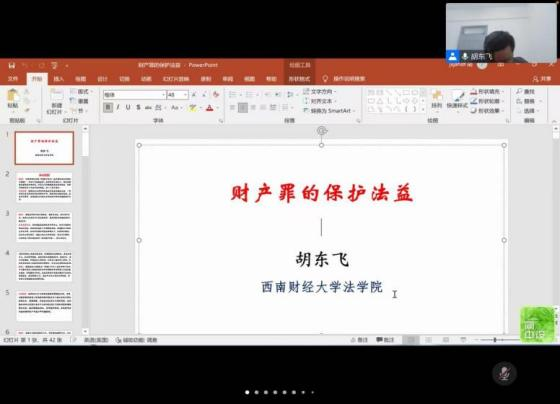
Task: Open the font size dropdown showing 48
Action: point(185,95)
